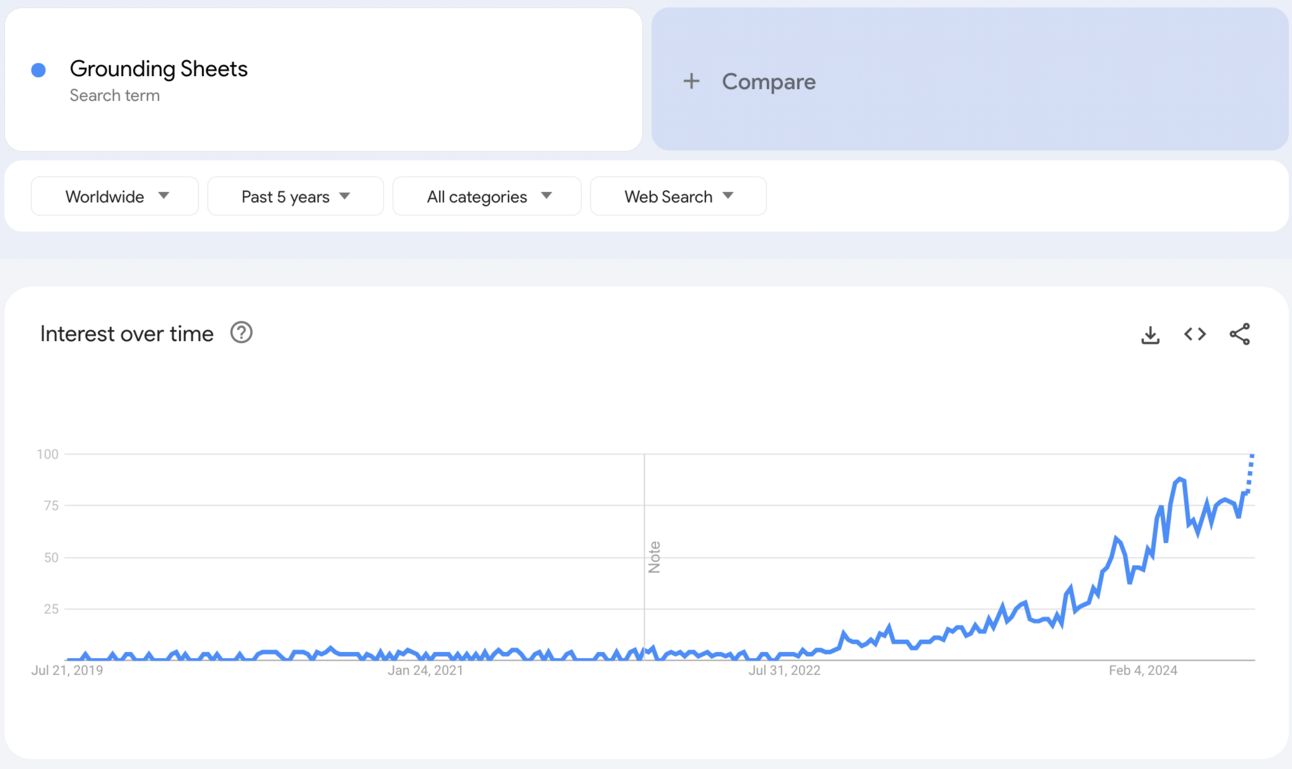
Task: Click the Compare label to add term
Action: click(768, 82)
